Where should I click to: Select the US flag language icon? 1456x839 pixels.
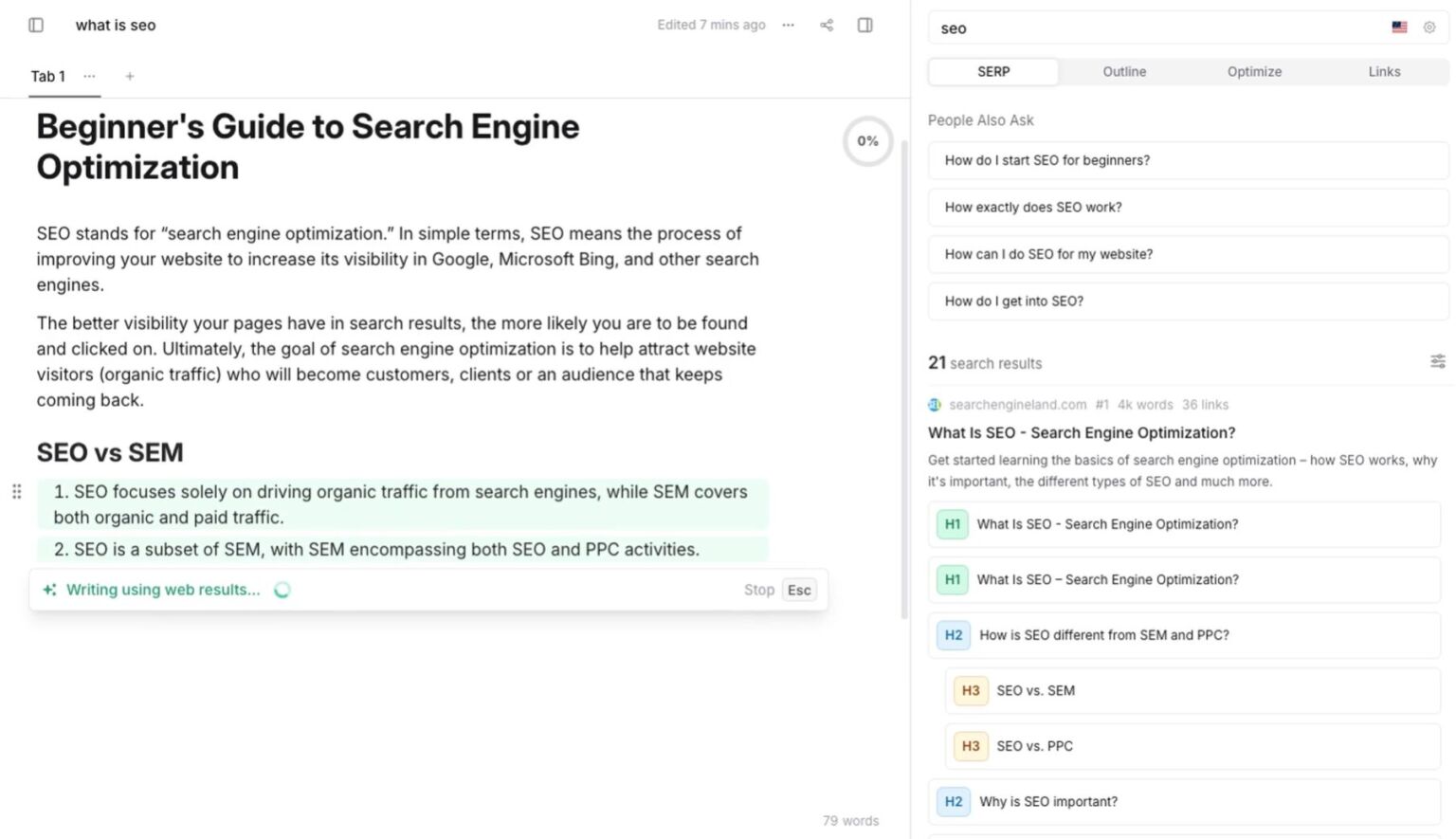(x=1399, y=27)
